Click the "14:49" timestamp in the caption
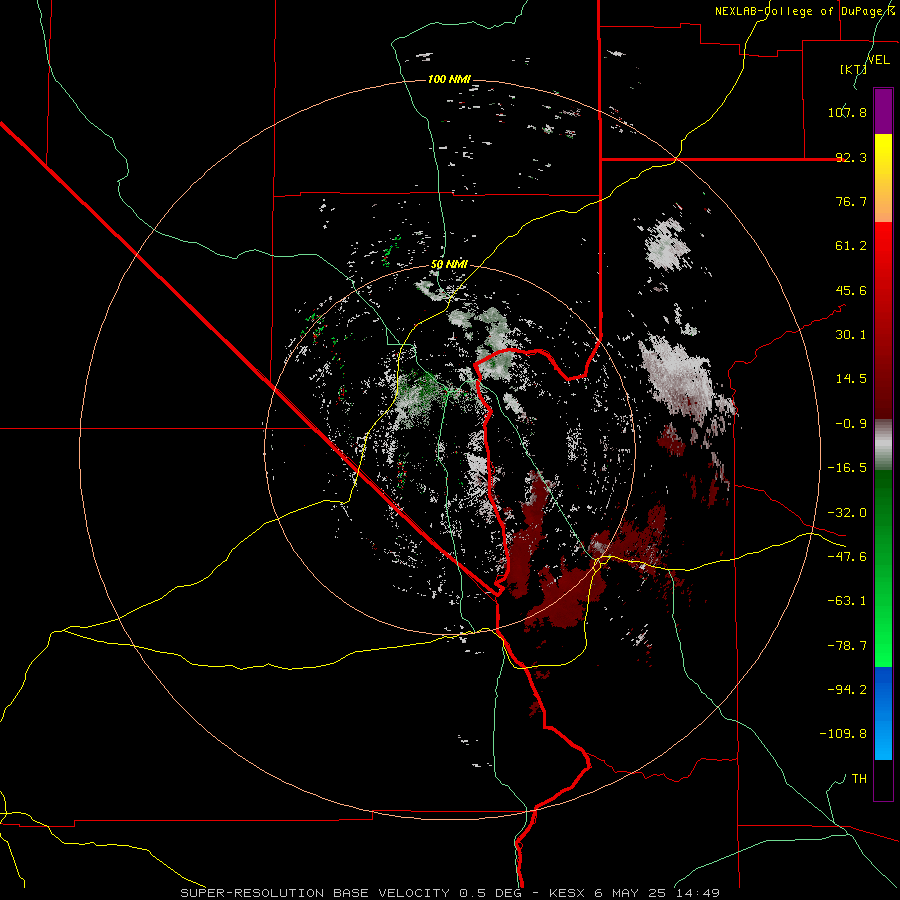Image resolution: width=900 pixels, height=900 pixels. point(699,893)
